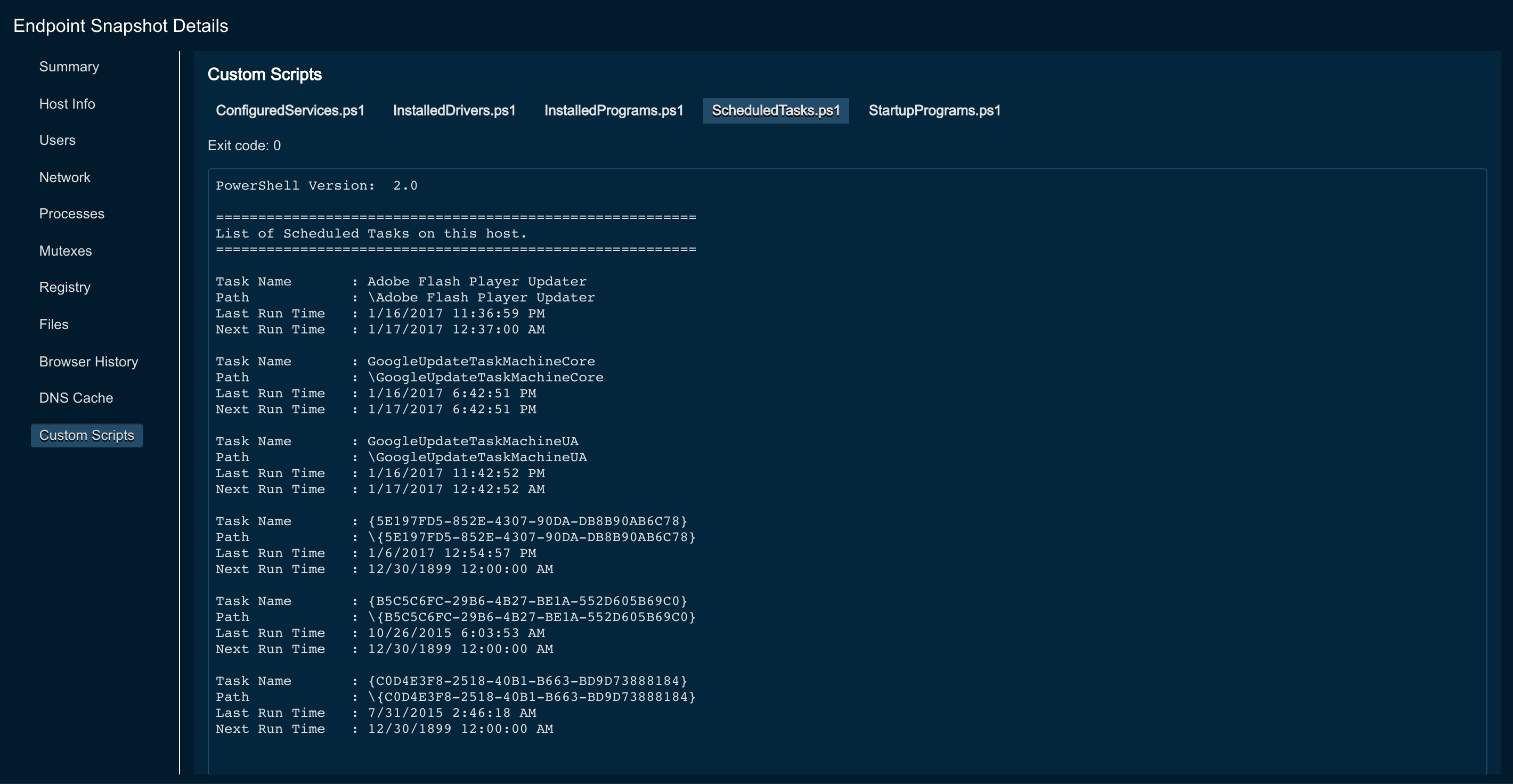Click path \GoogleUpdateTaskMachineUA
Image resolution: width=1513 pixels, height=784 pixels.
coord(477,457)
